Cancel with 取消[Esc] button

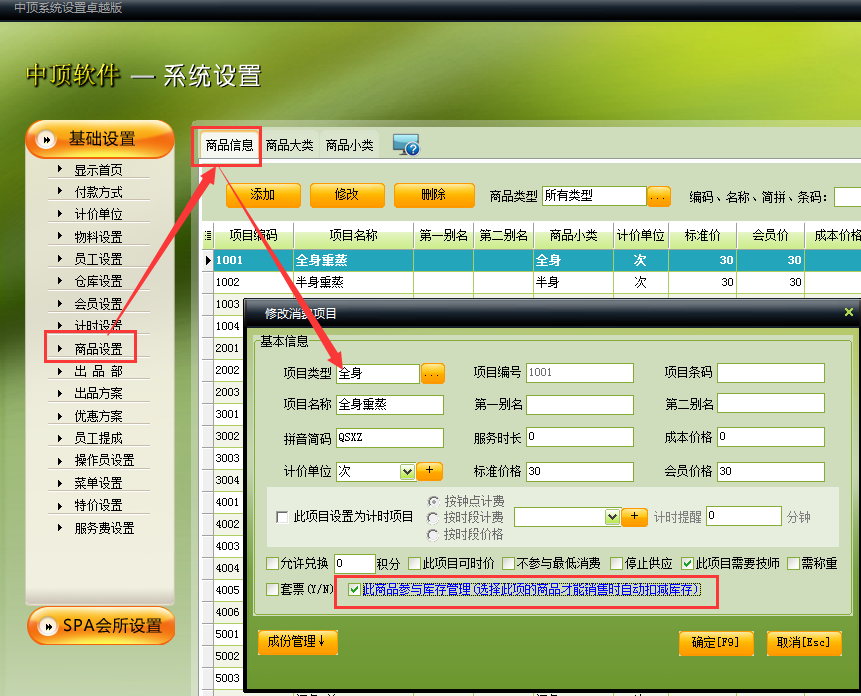click(x=804, y=642)
